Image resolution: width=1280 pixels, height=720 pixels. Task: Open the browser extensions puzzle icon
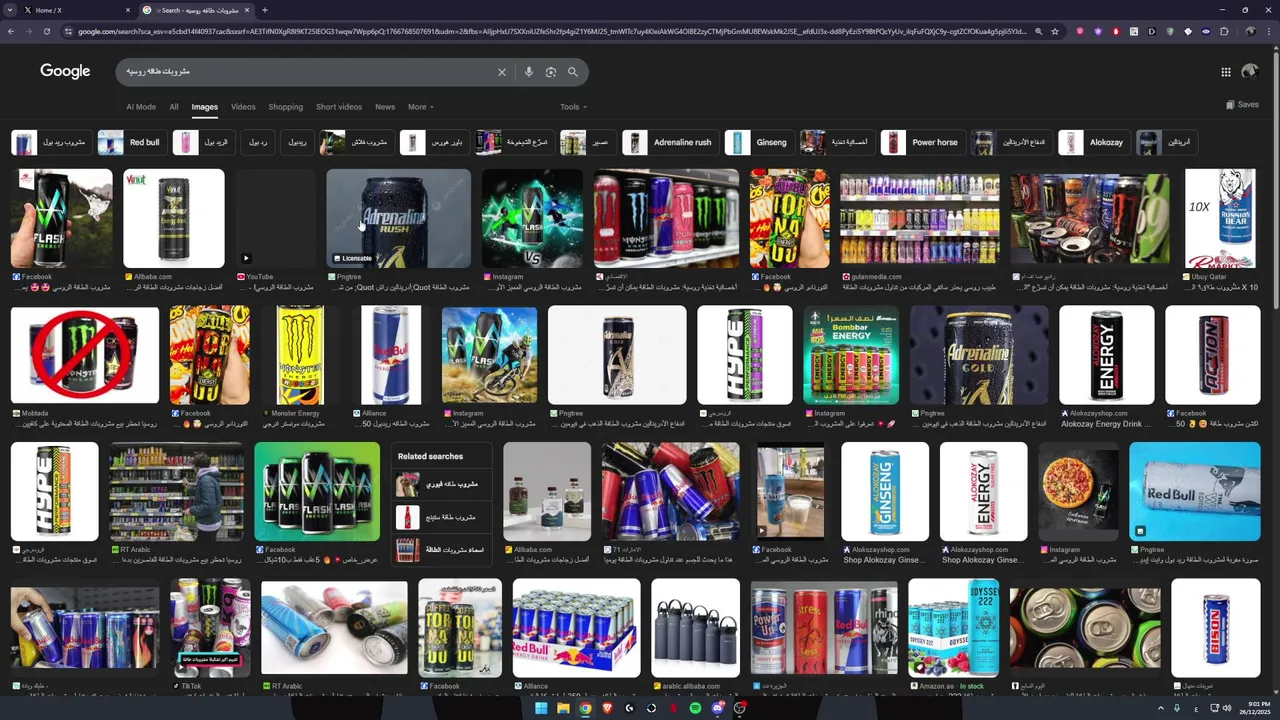(1224, 31)
